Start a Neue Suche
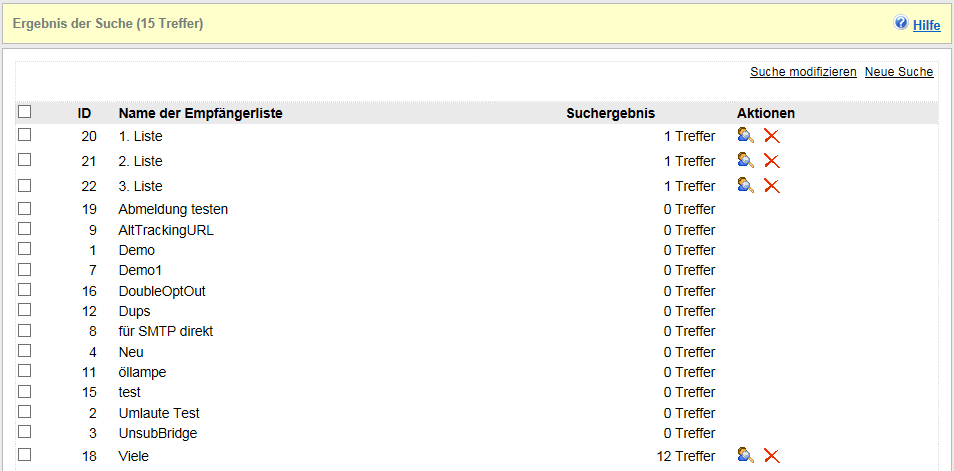Image resolution: width=954 pixels, height=471 pixels. coord(899,72)
